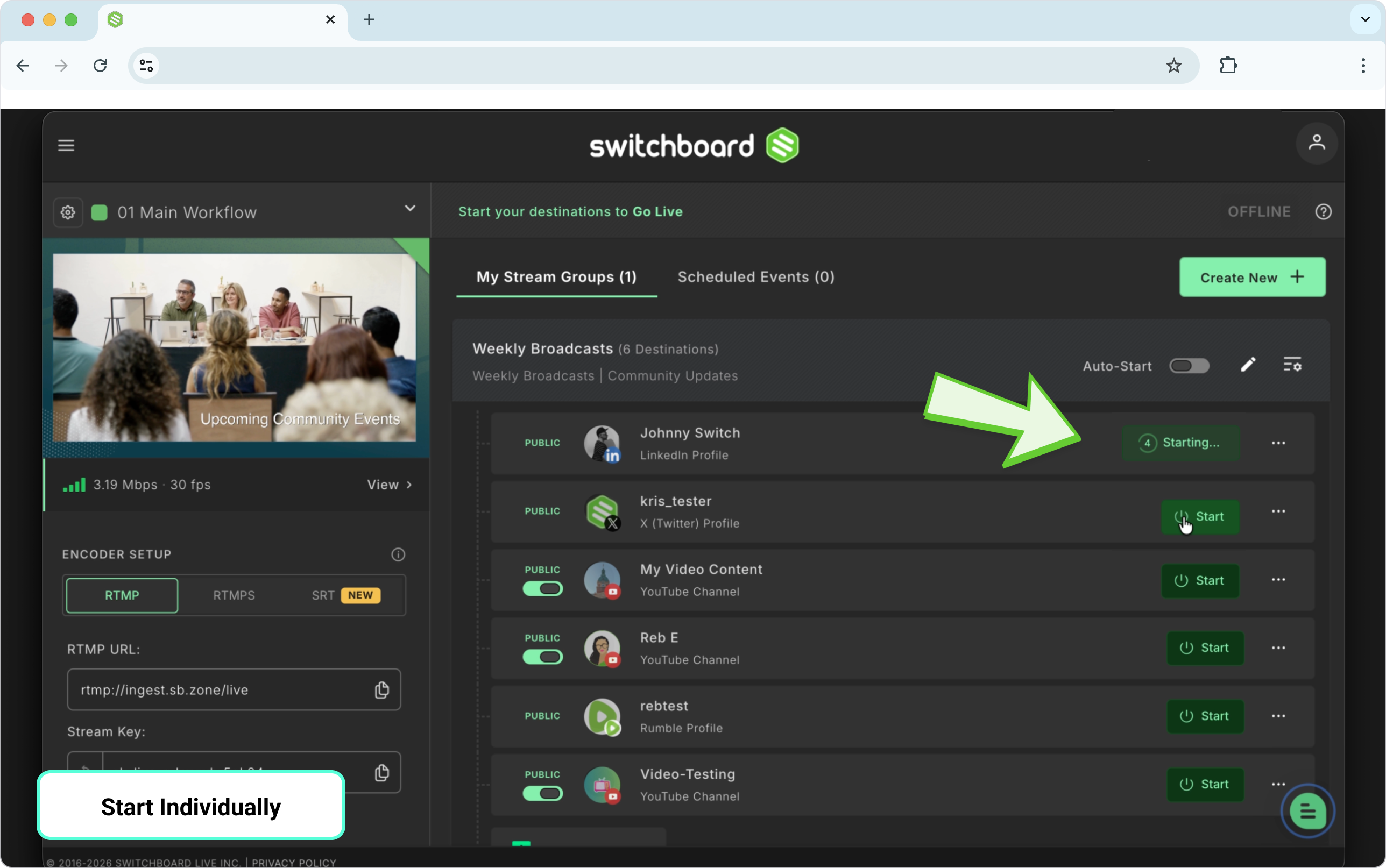Open browser extensions puzzle icon

1228,66
